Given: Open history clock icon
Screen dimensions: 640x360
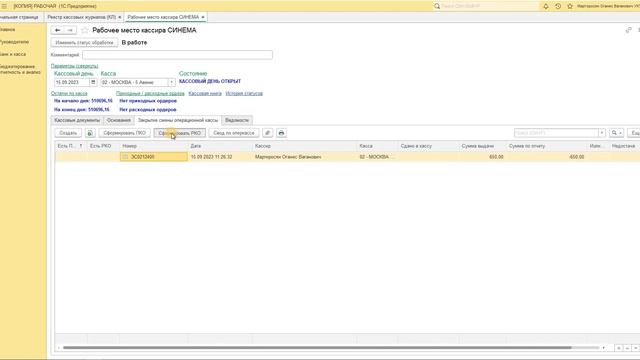Looking at the screenshot, I should tap(558, 6).
